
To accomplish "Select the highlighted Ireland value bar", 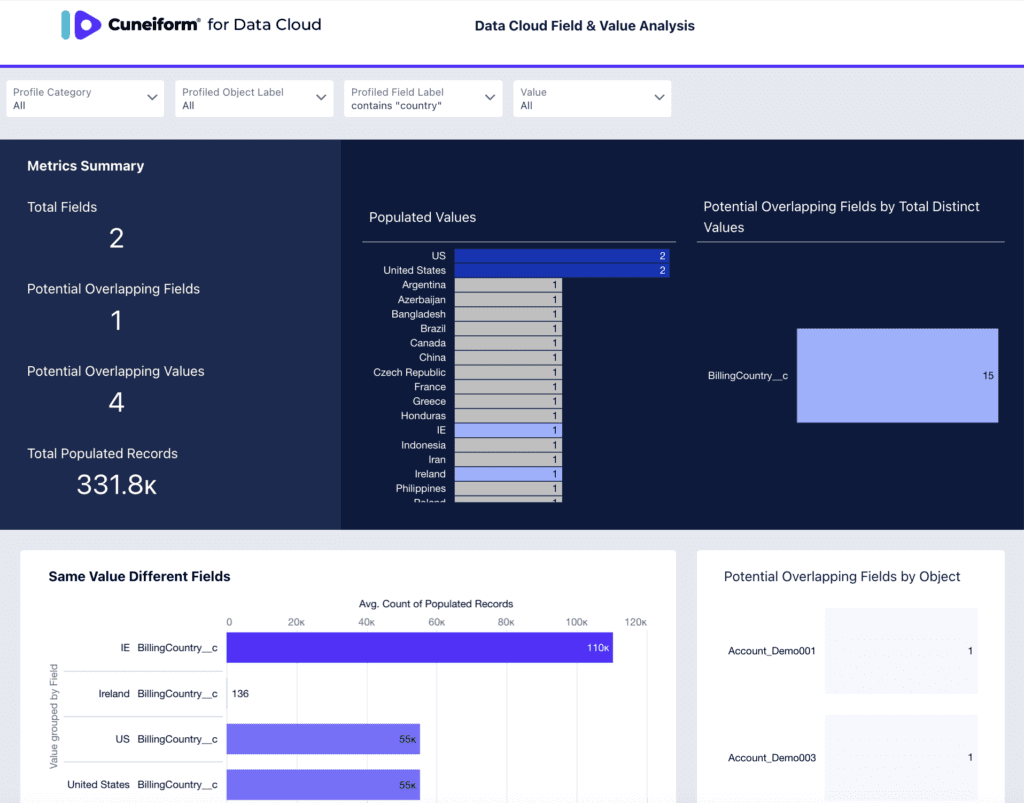I will coord(508,474).
